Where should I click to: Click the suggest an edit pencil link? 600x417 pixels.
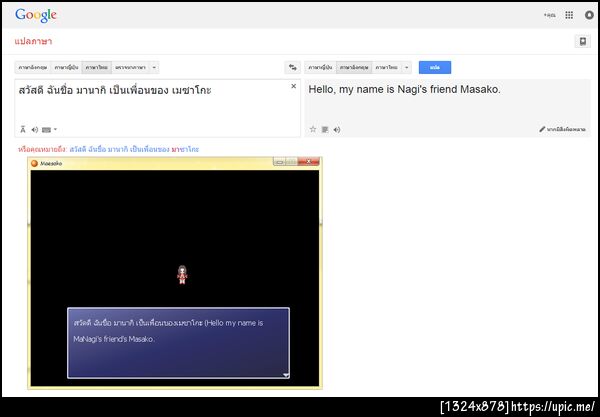pos(562,129)
